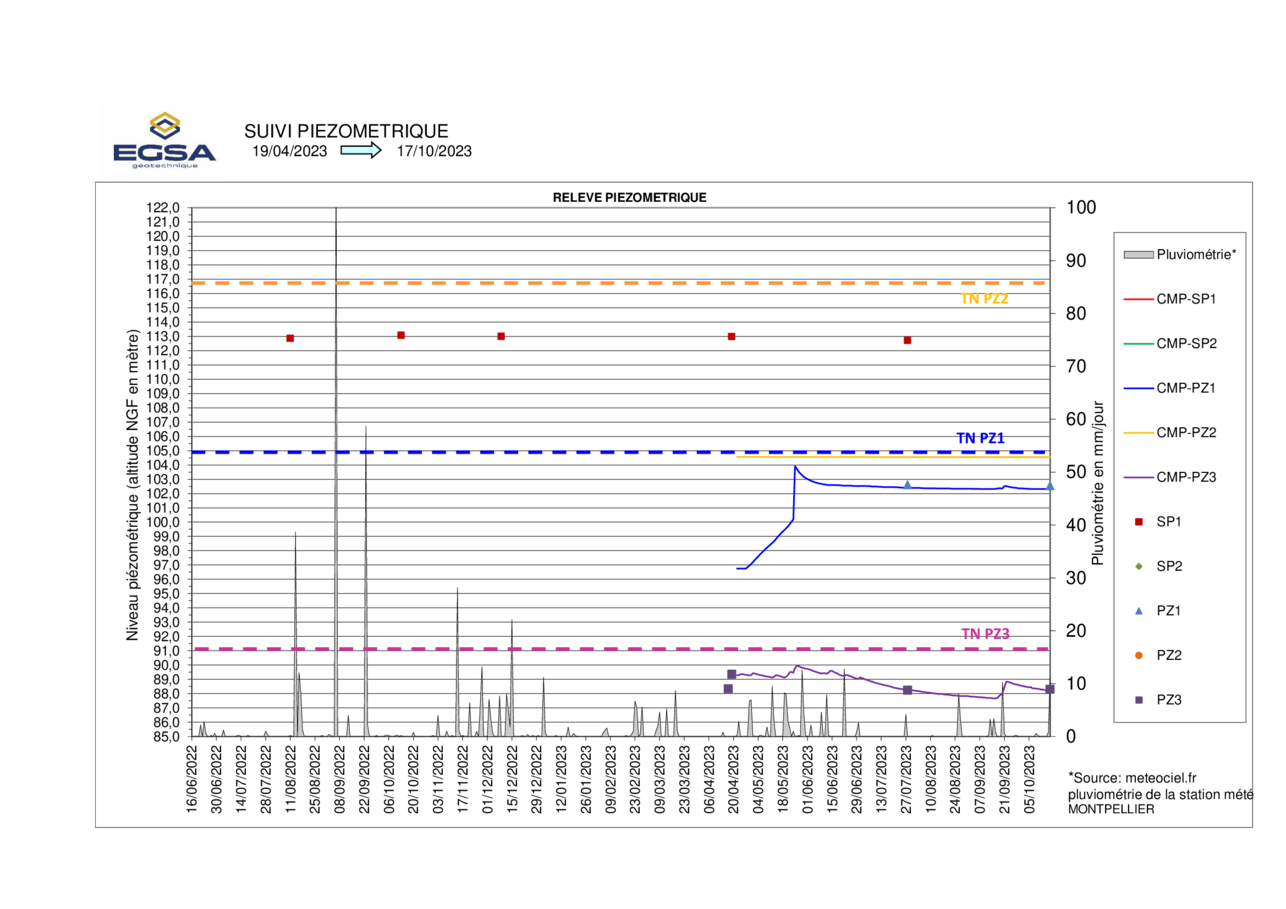Click the RELEVE PIEZOMETRIQUE chart title
The height and width of the screenshot is (909, 1286).
[x=629, y=198]
